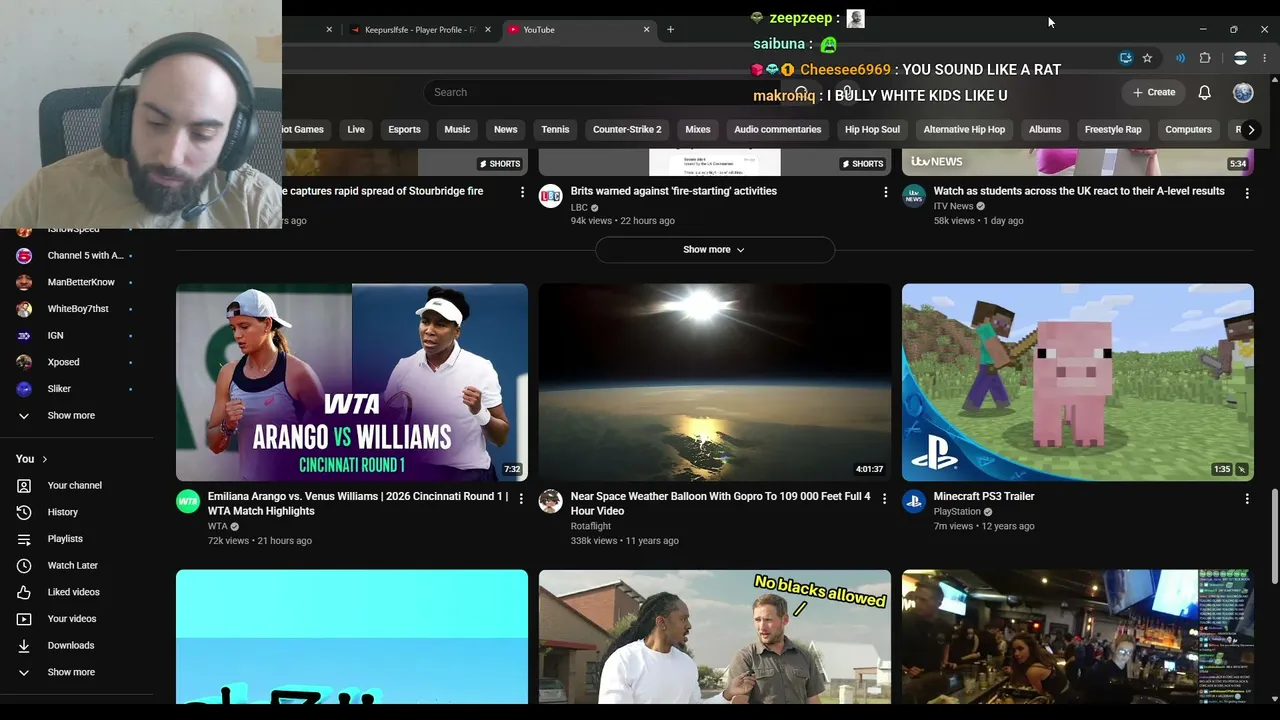The height and width of the screenshot is (720, 1280).
Task: Open the YouTube notifications bell
Action: point(1204,92)
